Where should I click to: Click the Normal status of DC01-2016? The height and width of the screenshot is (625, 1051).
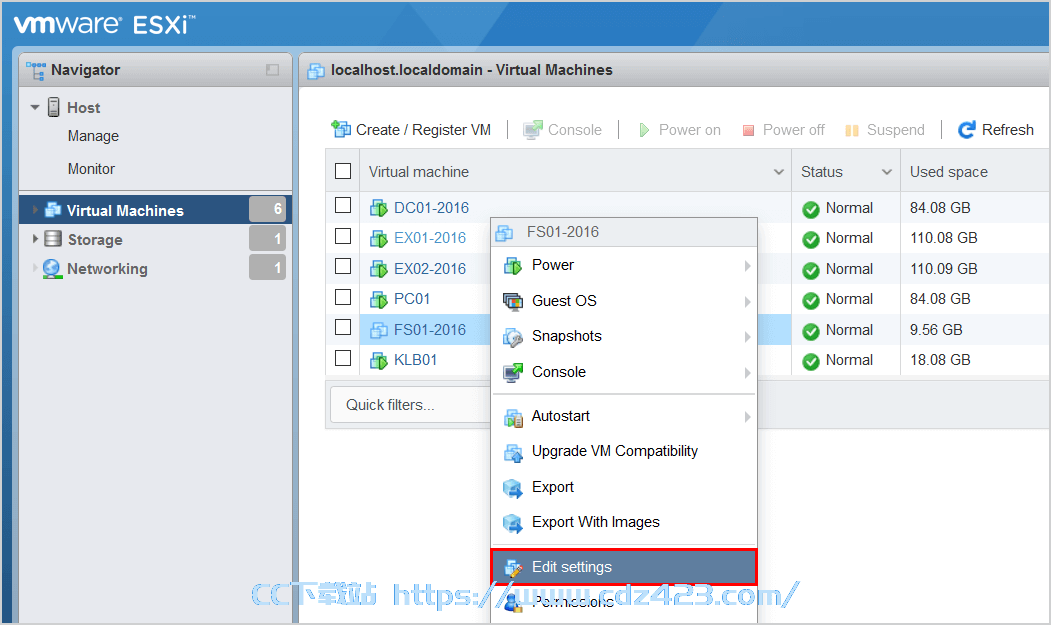point(849,208)
